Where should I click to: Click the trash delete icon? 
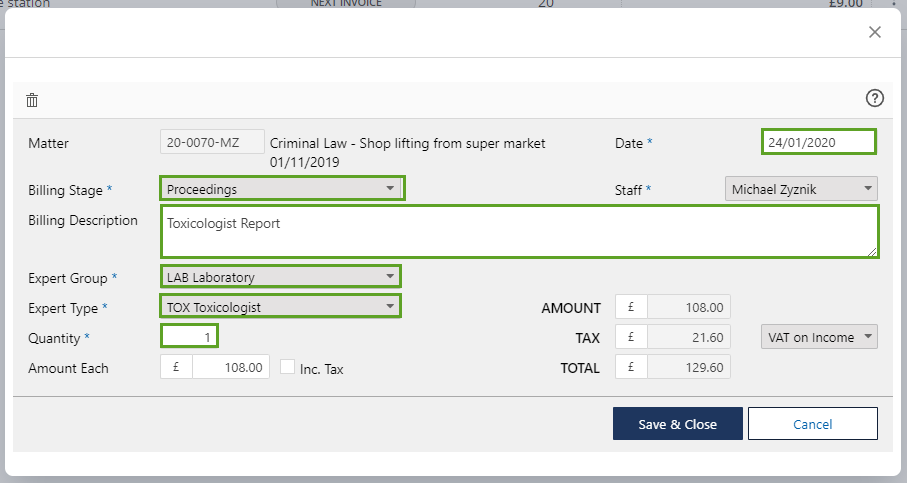32,100
